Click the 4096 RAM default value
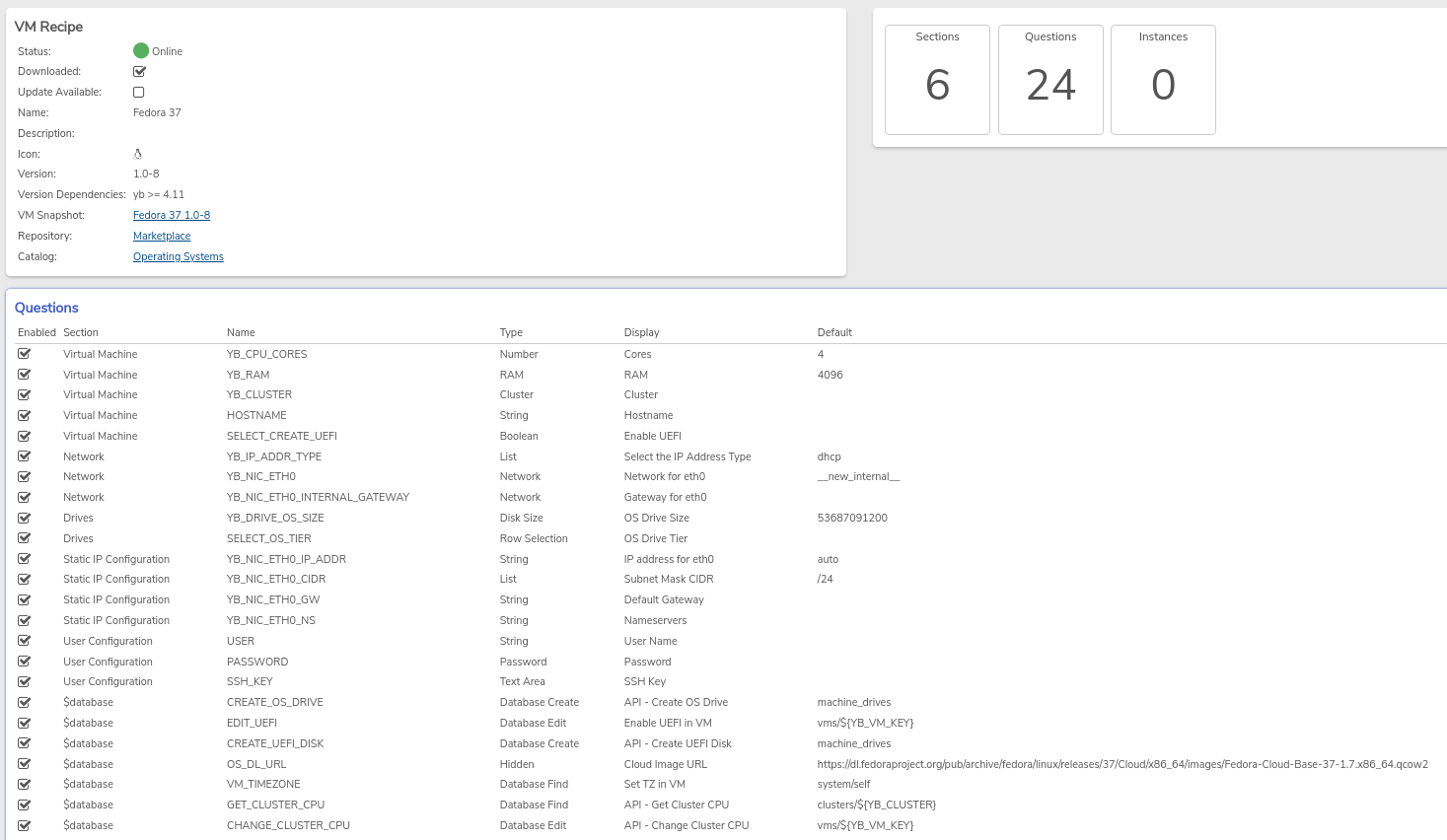Image resolution: width=1447 pixels, height=840 pixels. click(831, 375)
